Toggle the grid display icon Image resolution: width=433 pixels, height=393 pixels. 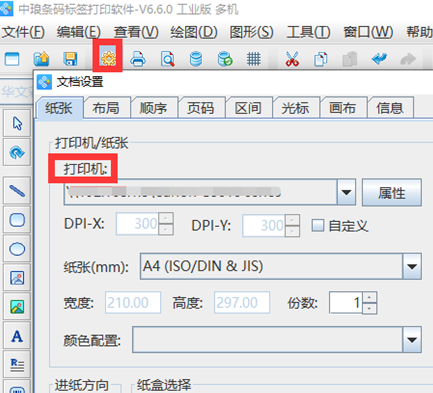[254, 59]
